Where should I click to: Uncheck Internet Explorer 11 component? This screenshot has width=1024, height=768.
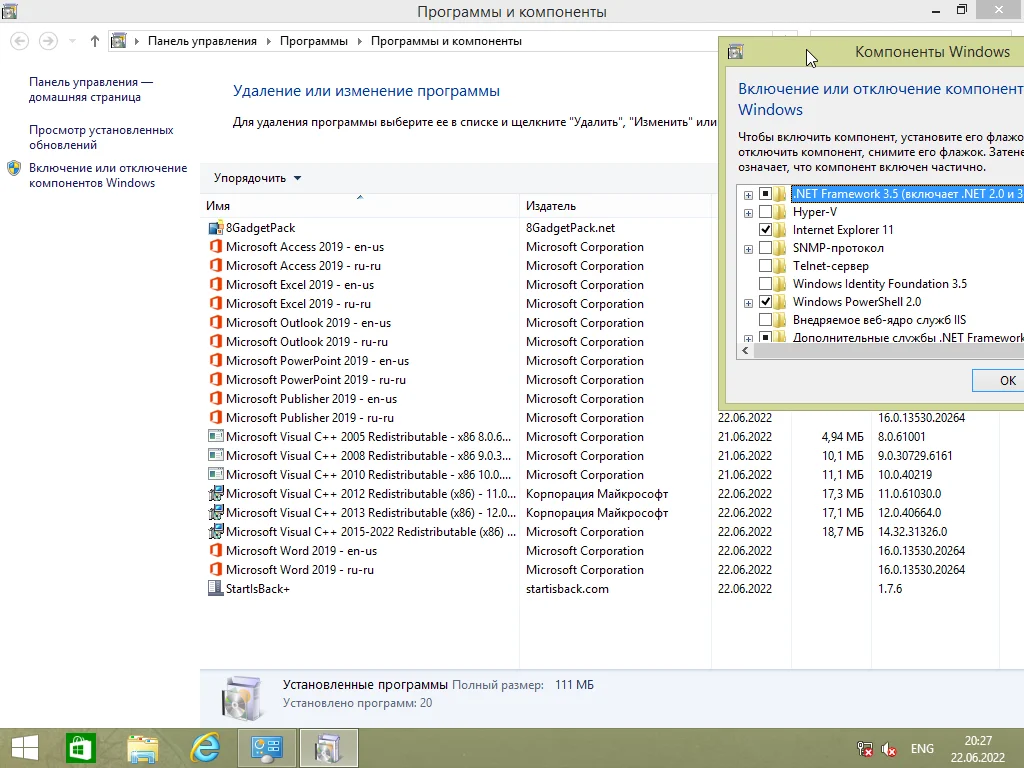[765, 230]
